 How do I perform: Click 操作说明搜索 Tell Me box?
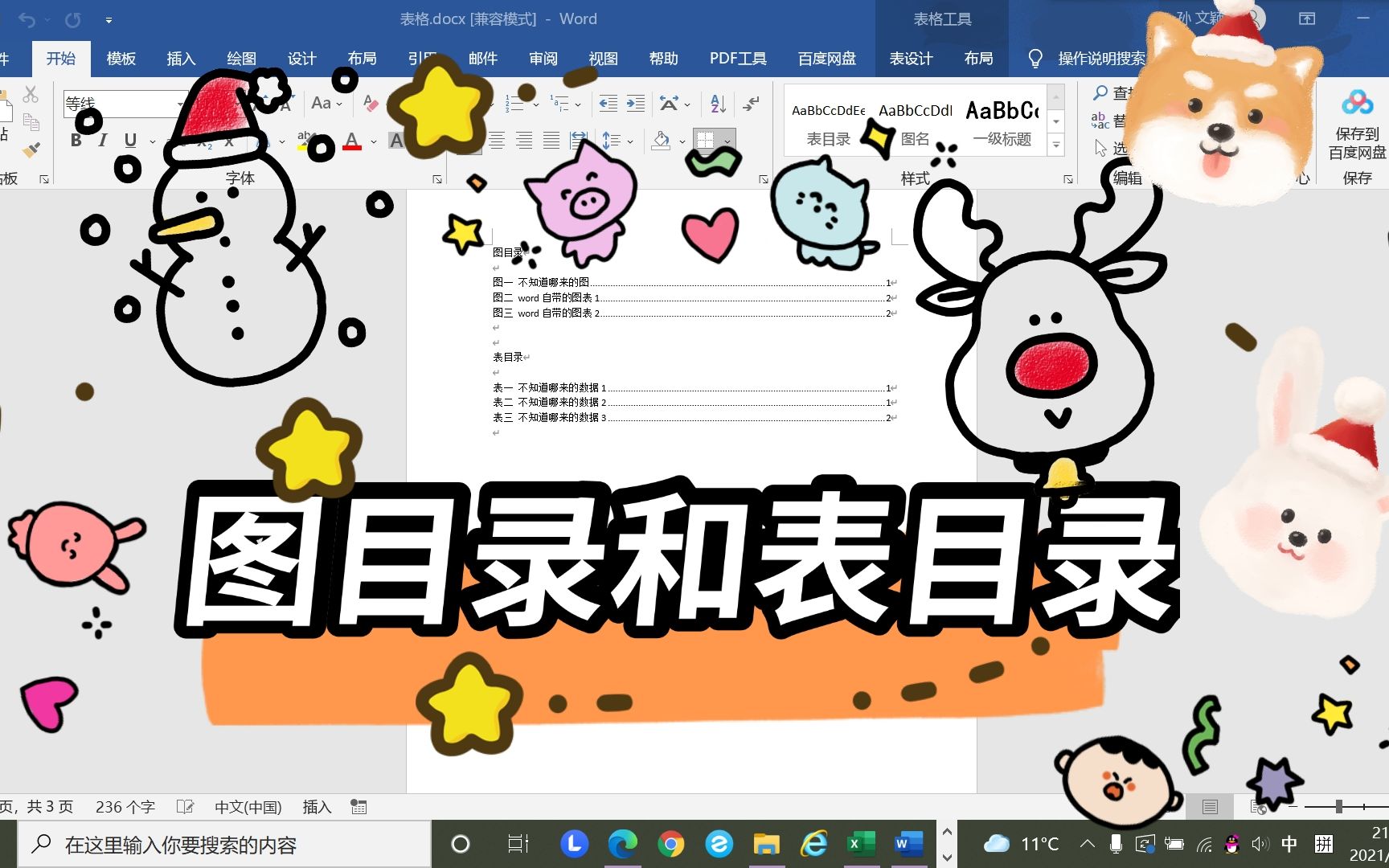(1088, 59)
